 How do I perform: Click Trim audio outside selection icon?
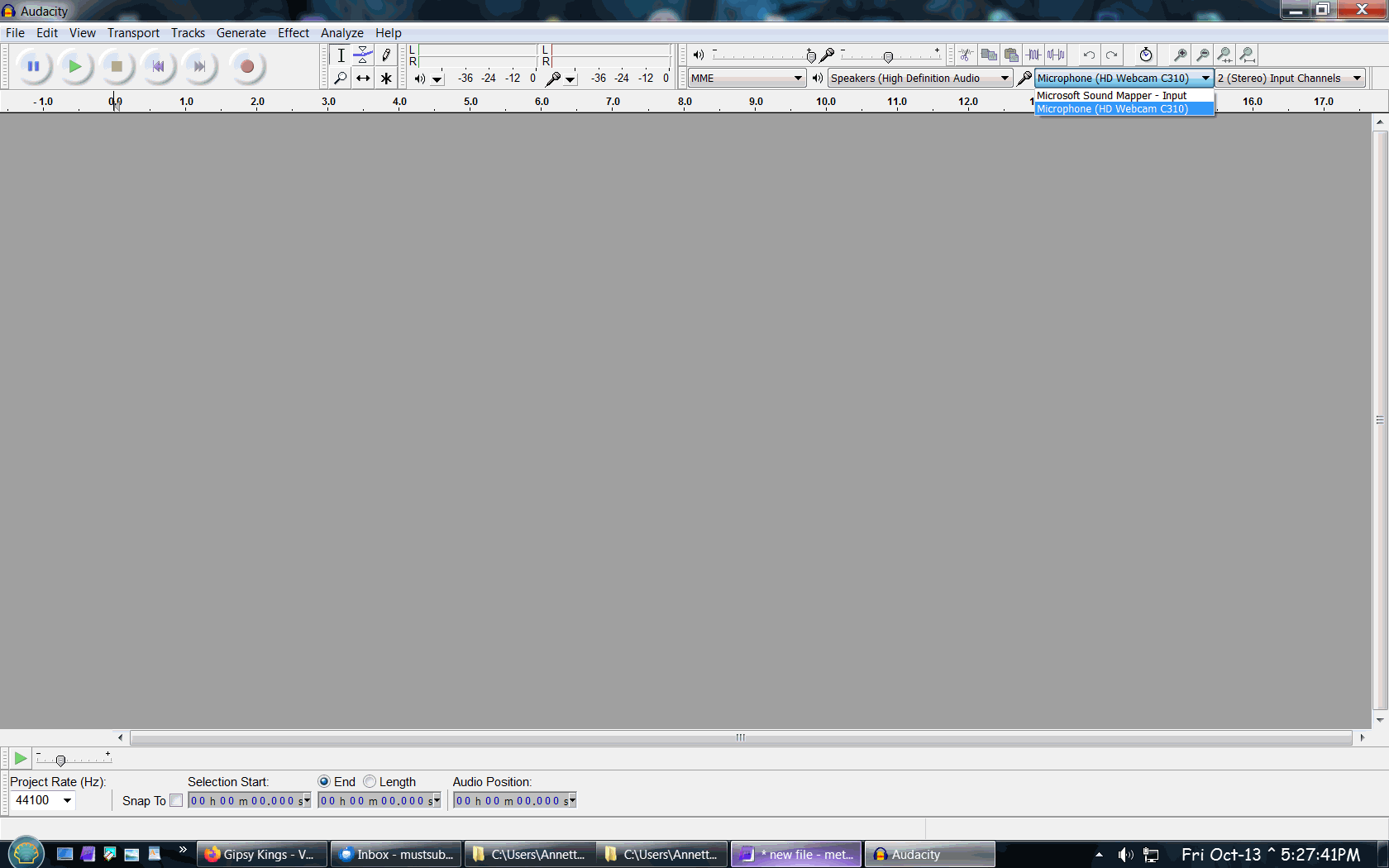click(1033, 55)
